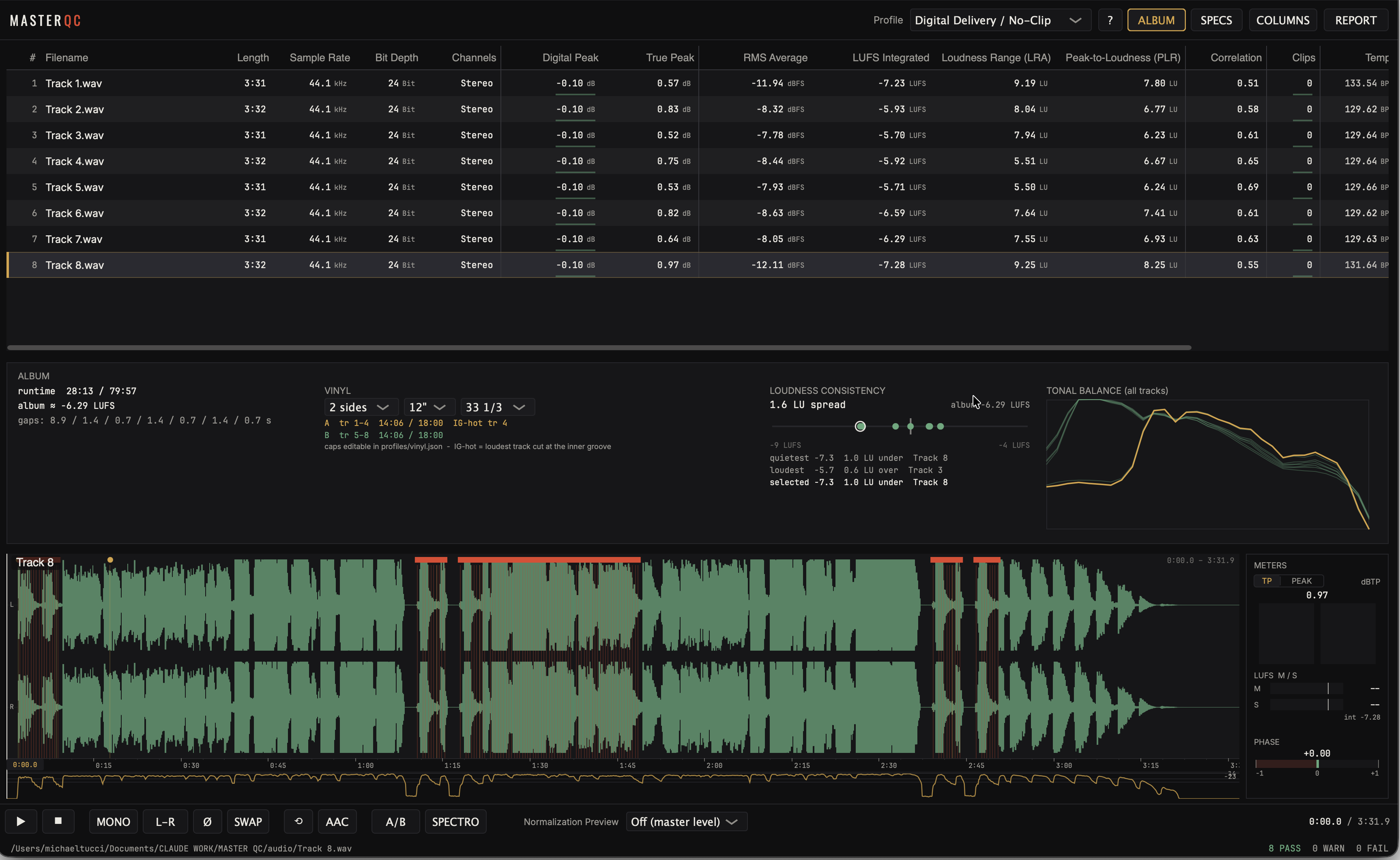Viewport: 1400px width, 860px height.
Task: Toggle the ALBUM panel button
Action: (1156, 20)
